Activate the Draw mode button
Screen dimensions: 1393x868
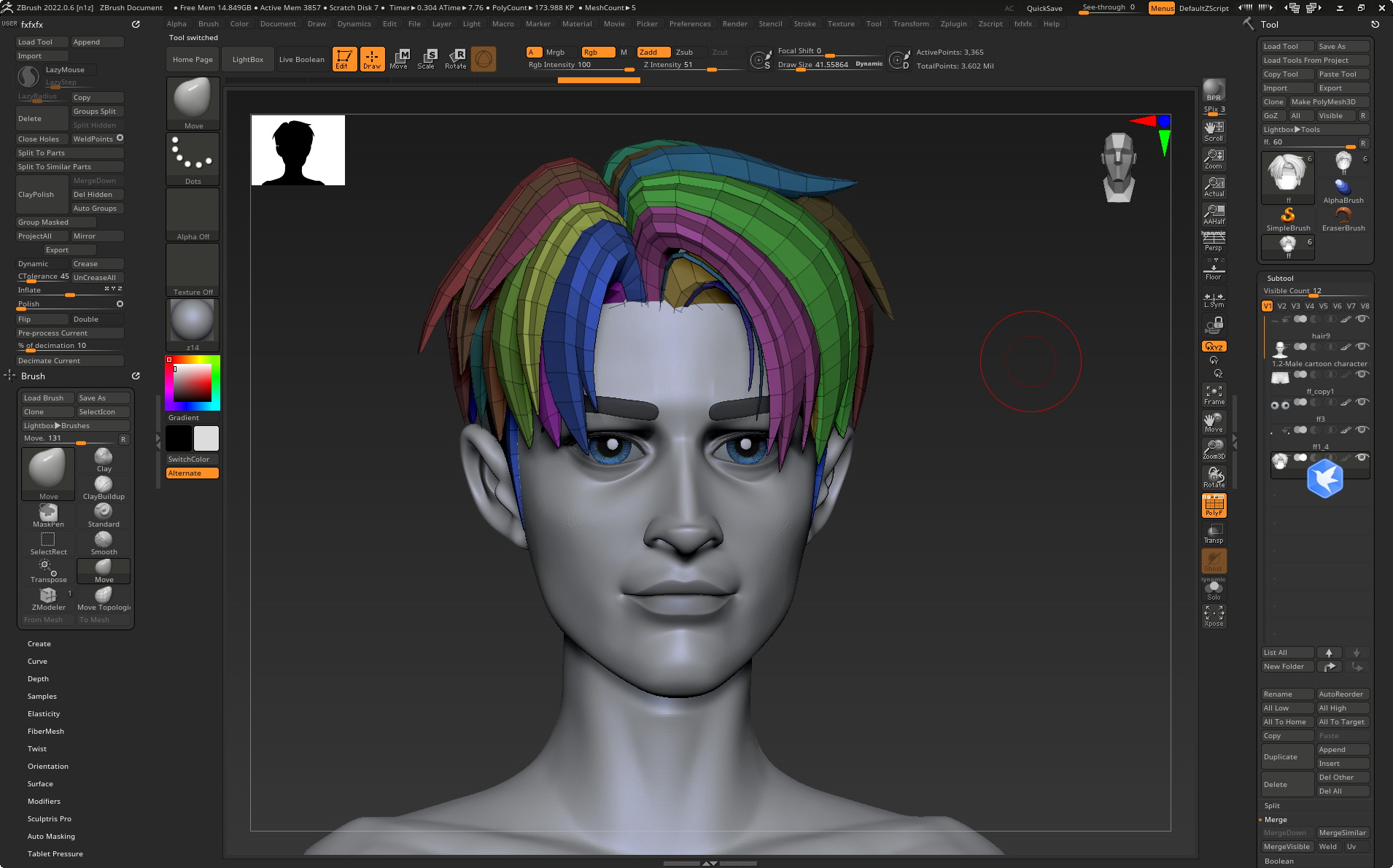(x=372, y=59)
